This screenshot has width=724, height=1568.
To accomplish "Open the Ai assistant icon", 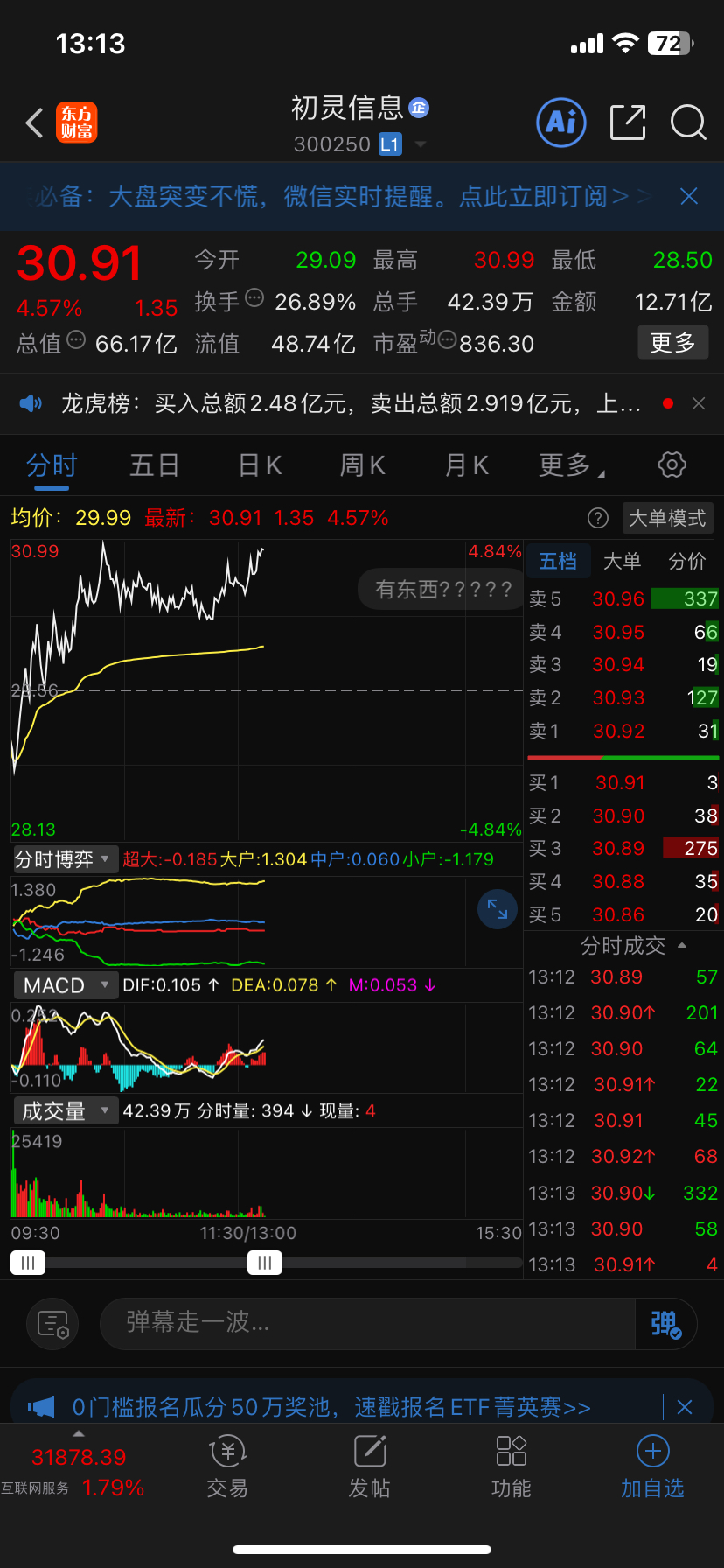I will pyautogui.click(x=560, y=122).
